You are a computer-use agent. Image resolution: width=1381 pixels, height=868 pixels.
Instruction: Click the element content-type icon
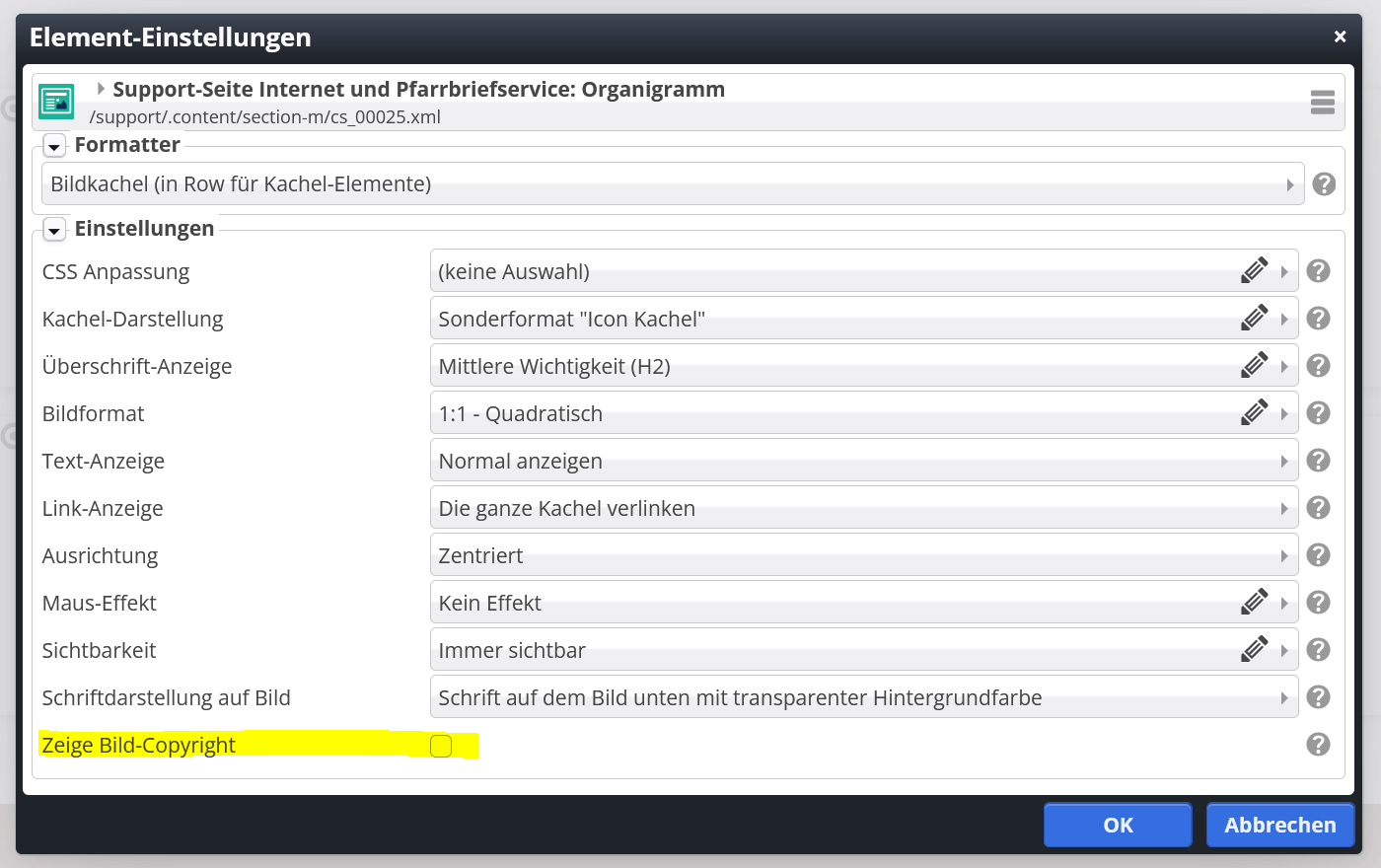[x=56, y=101]
